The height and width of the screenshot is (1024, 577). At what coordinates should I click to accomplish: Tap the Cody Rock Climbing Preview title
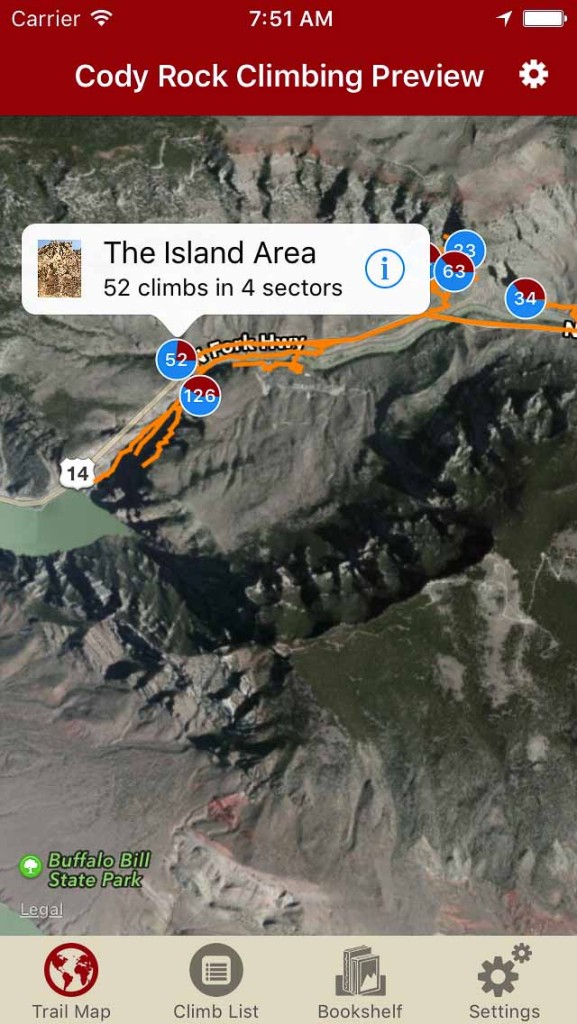pos(279,76)
